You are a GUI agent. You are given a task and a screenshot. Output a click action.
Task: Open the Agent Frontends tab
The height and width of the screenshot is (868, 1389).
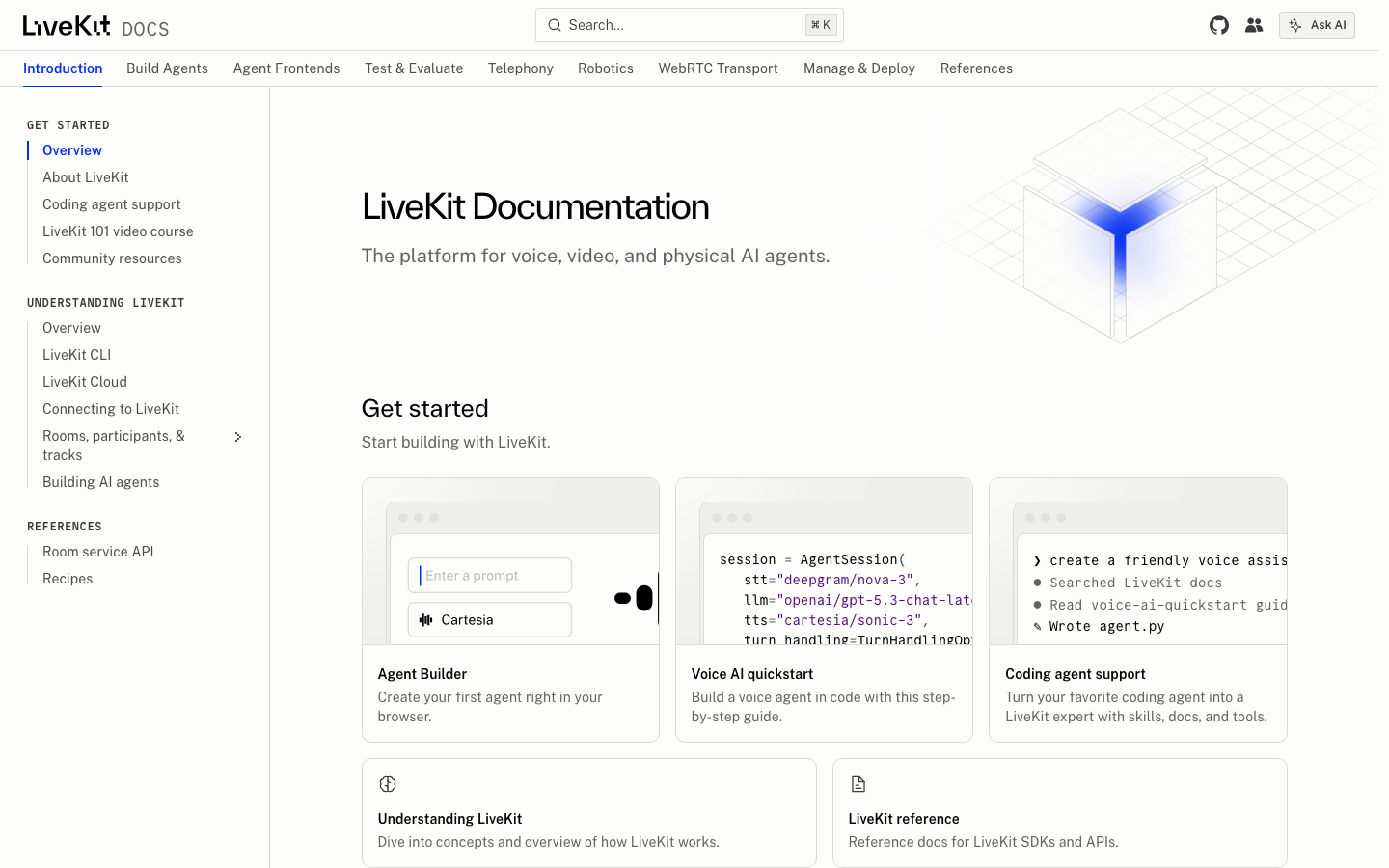286,68
